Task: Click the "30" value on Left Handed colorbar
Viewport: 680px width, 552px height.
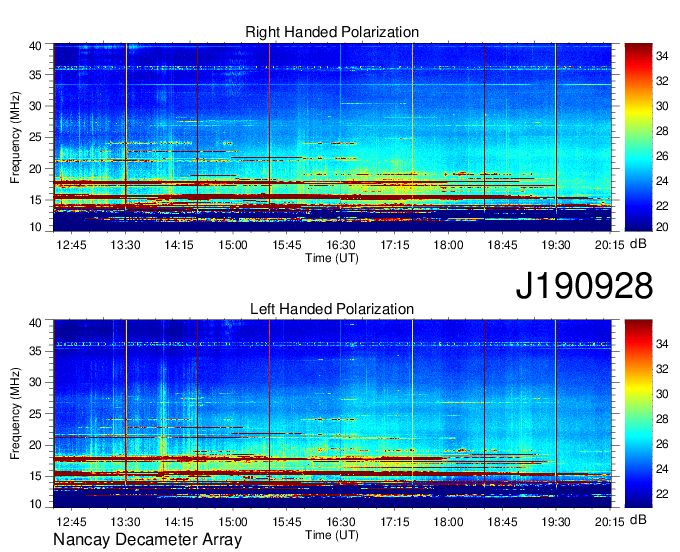Action: (x=662, y=394)
